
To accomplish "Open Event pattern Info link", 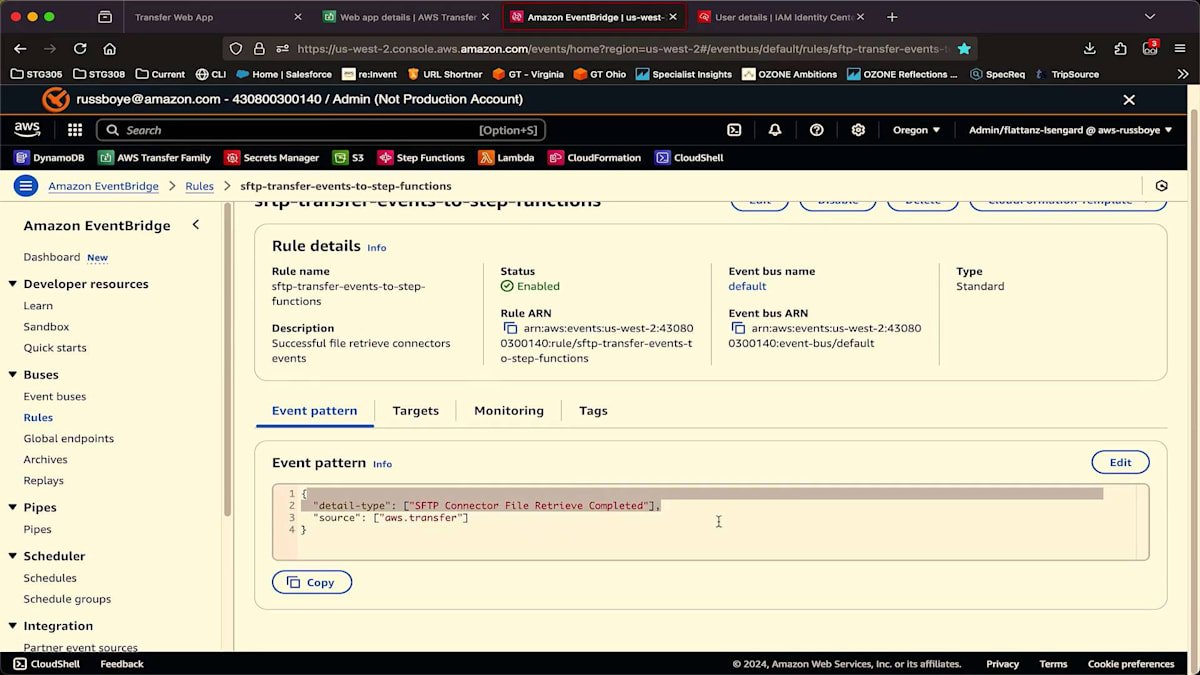I will pos(382,464).
